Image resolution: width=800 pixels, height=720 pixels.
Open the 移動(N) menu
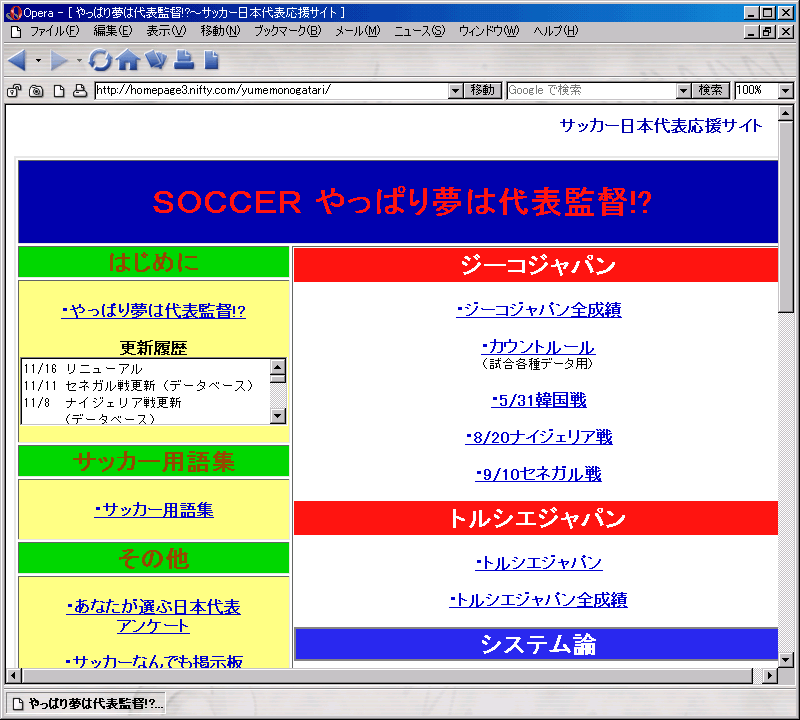[x=220, y=31]
